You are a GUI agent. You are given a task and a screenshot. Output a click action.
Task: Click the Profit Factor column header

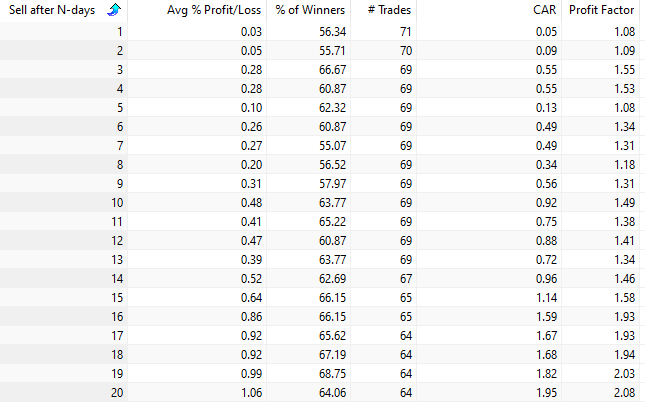[x=603, y=11]
